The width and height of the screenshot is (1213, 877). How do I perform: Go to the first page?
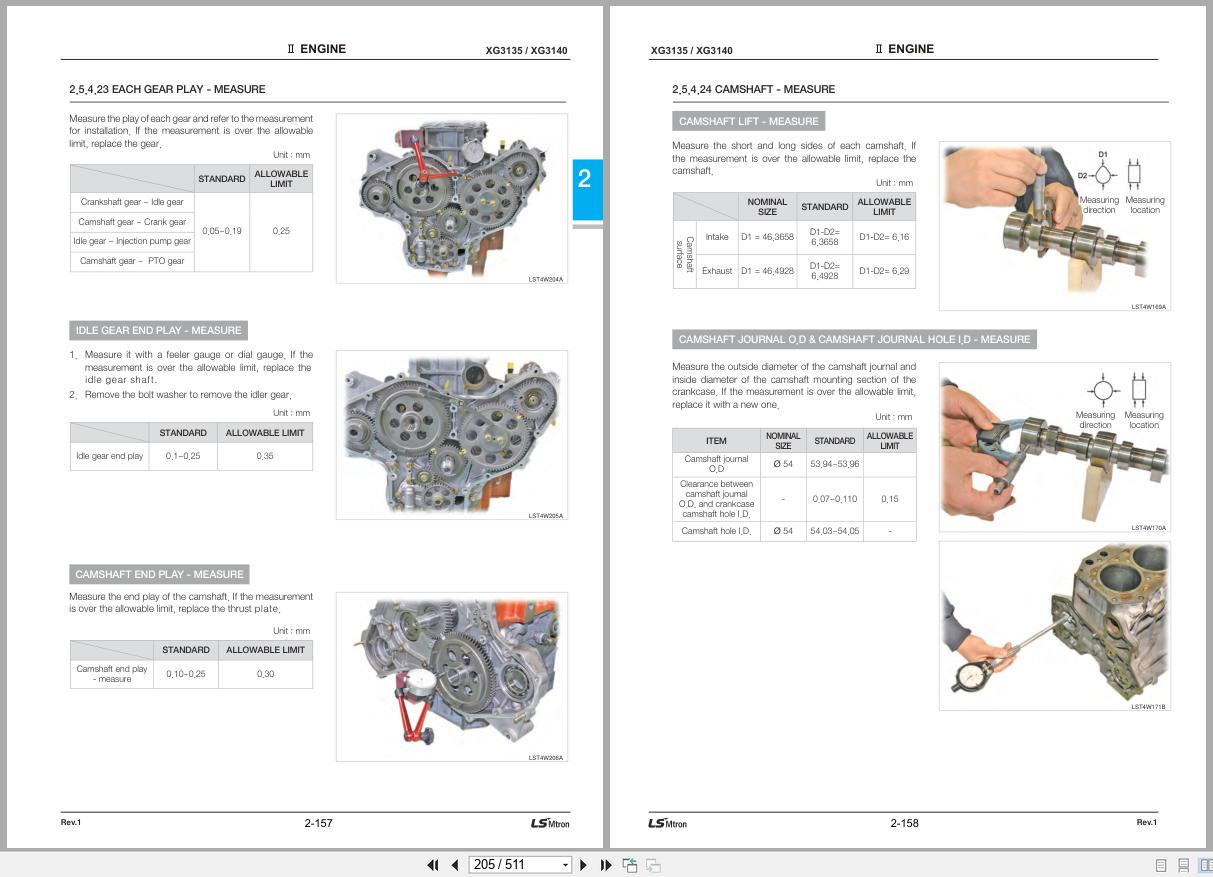[x=433, y=865]
